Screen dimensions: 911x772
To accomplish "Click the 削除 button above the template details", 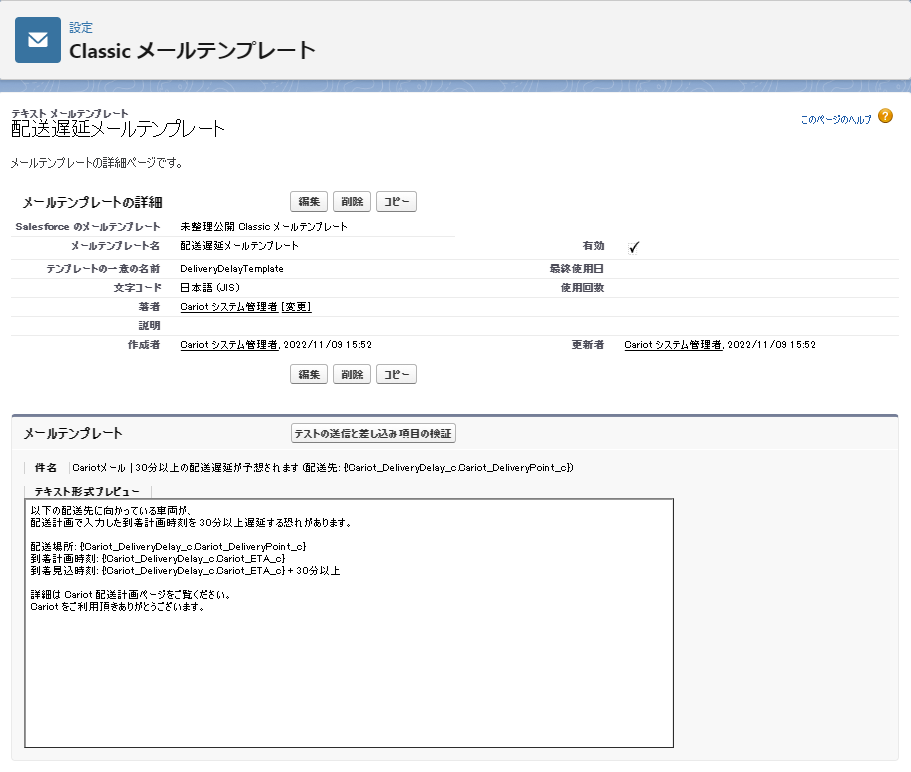I will coord(352,202).
